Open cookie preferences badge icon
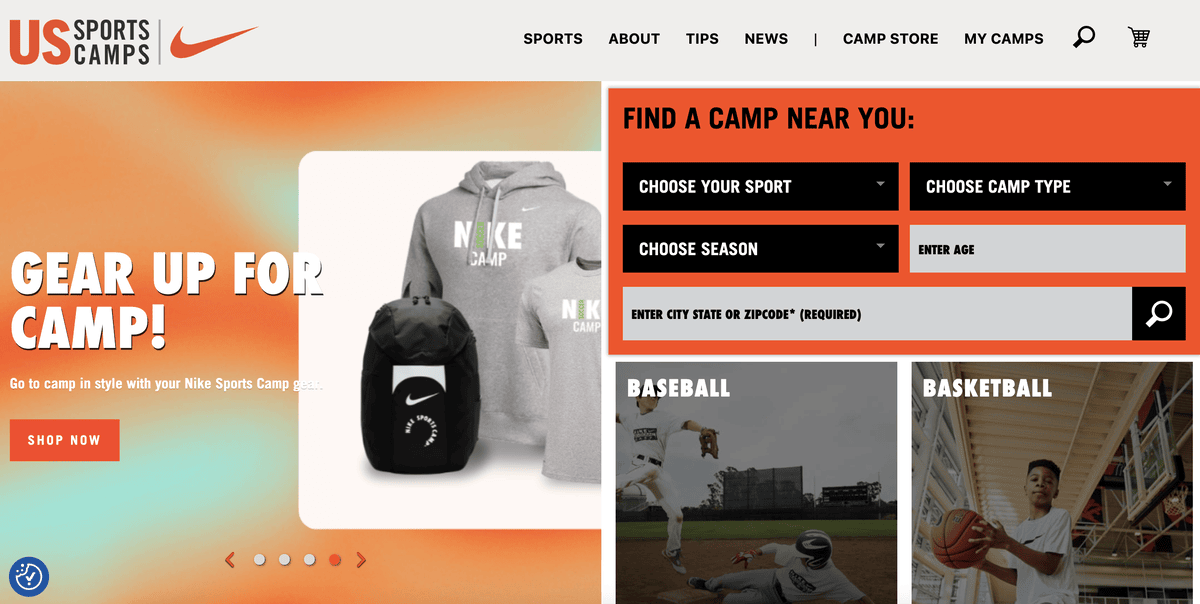 pyautogui.click(x=29, y=576)
